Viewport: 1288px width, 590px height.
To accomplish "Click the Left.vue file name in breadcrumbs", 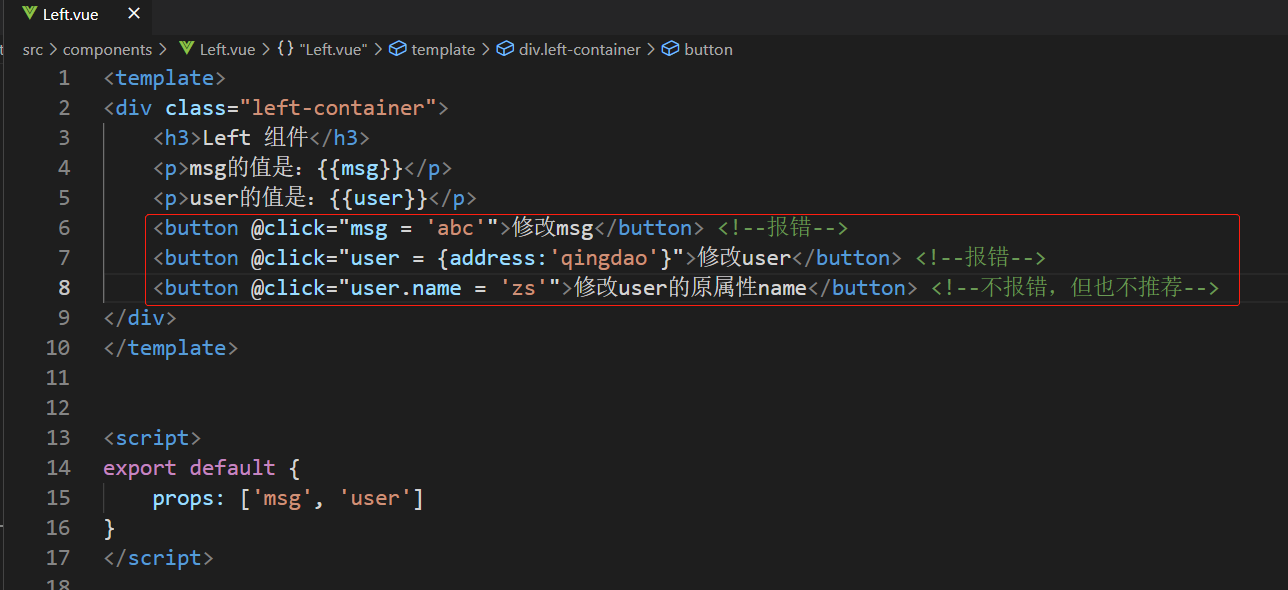I will tap(227, 49).
